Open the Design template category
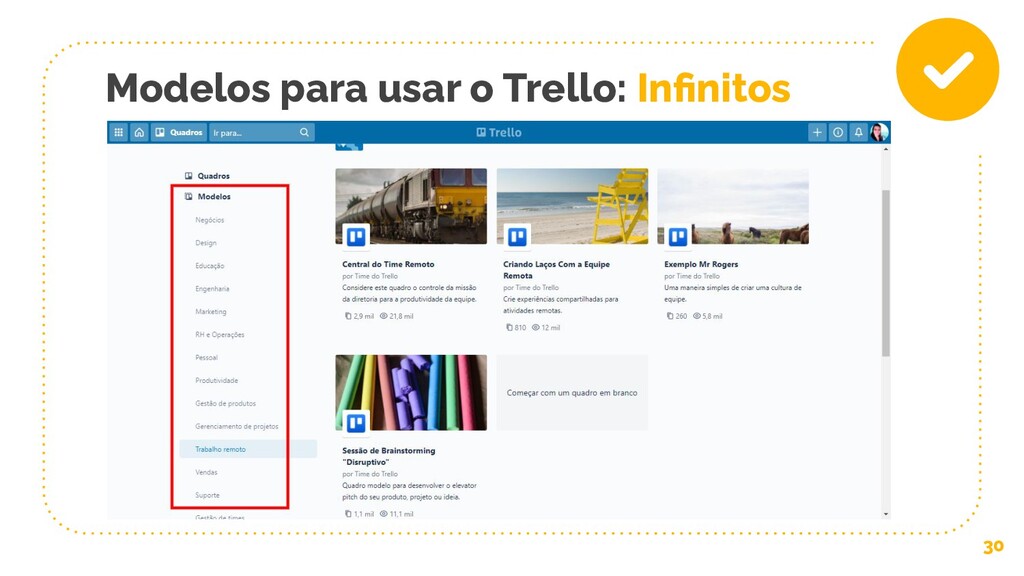The height and width of the screenshot is (576, 1024). [206, 243]
